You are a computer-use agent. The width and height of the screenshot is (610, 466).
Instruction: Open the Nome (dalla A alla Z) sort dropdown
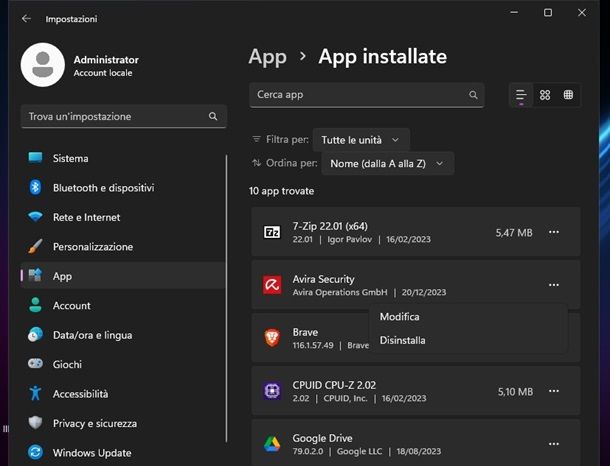[x=387, y=163]
